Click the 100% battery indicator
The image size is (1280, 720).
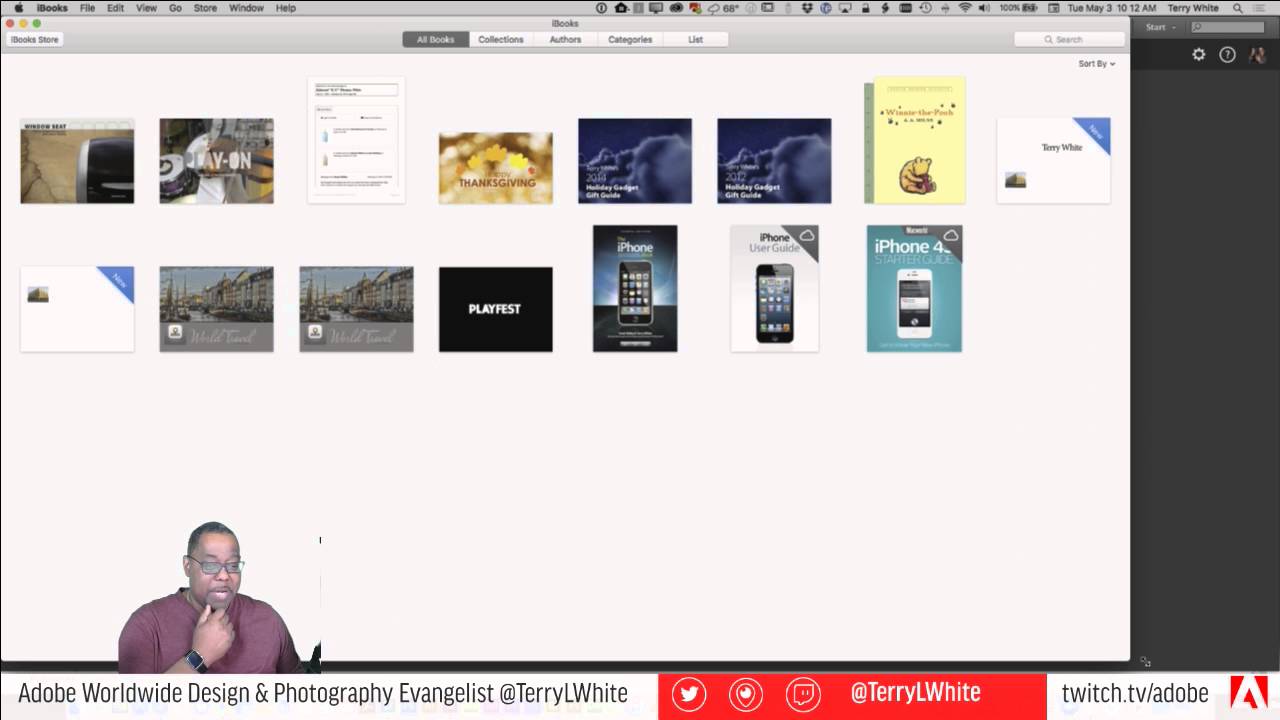pos(1018,8)
